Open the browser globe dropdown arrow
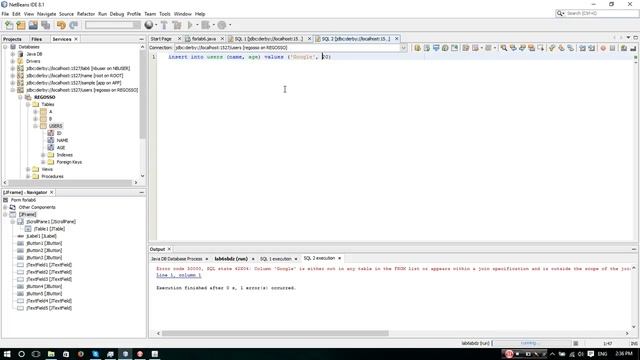Screen dimensions: 640x360 pyautogui.click(x=156, y=25)
